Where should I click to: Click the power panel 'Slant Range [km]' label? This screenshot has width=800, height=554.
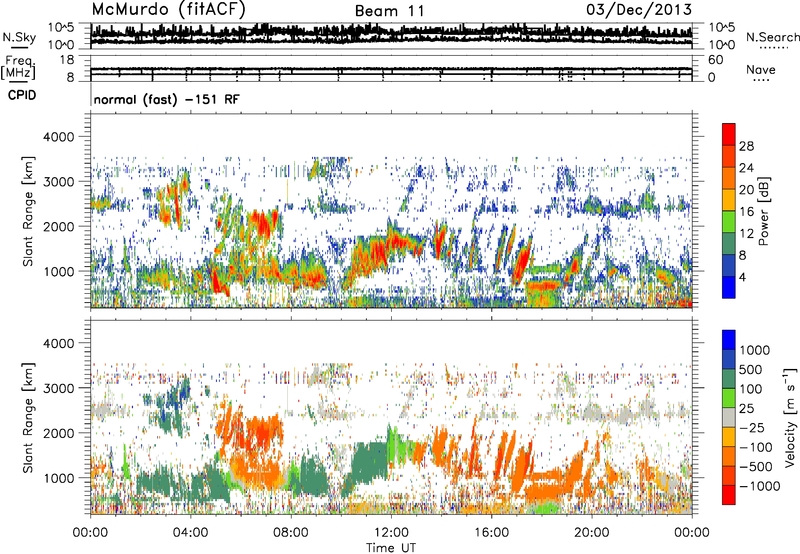click(28, 211)
